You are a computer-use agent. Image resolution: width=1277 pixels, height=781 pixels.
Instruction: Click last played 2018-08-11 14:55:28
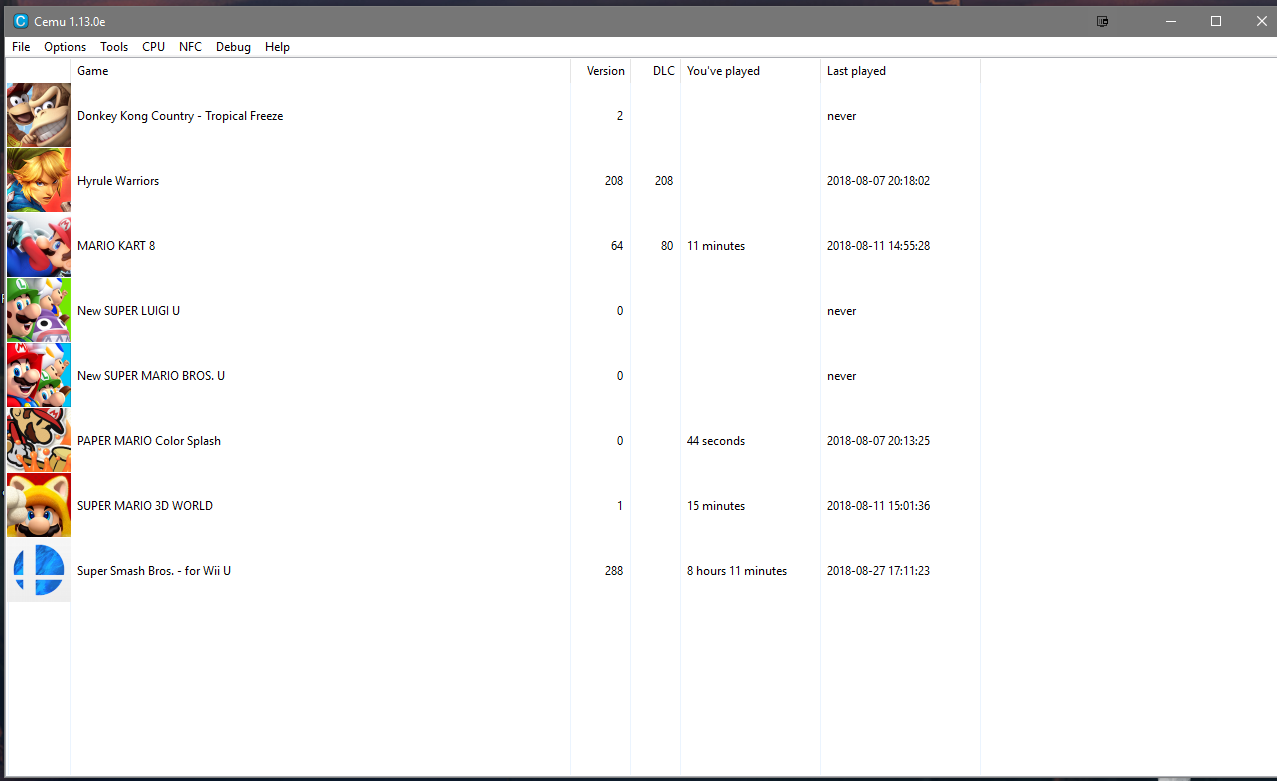[x=879, y=246]
